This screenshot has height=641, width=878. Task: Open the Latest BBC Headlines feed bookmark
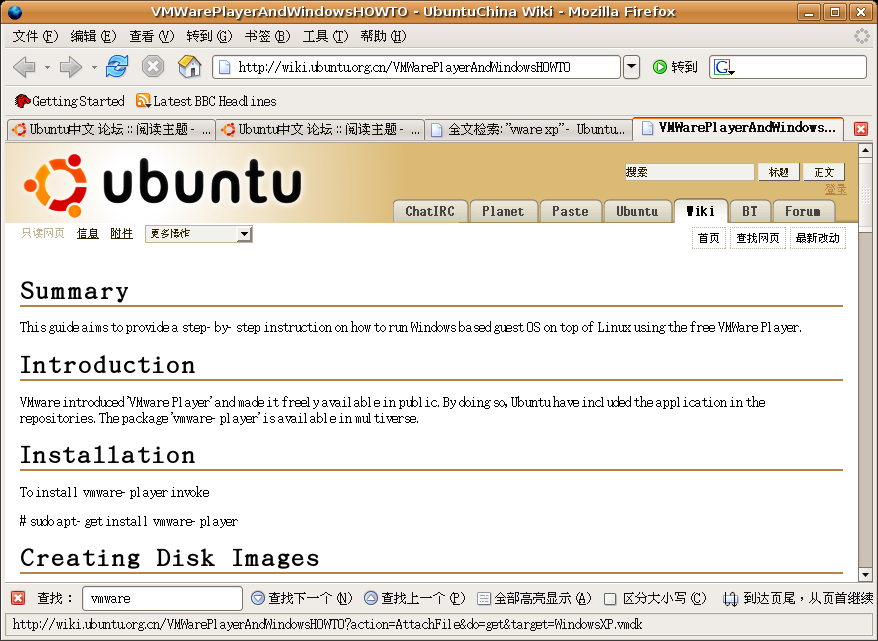click(x=206, y=101)
